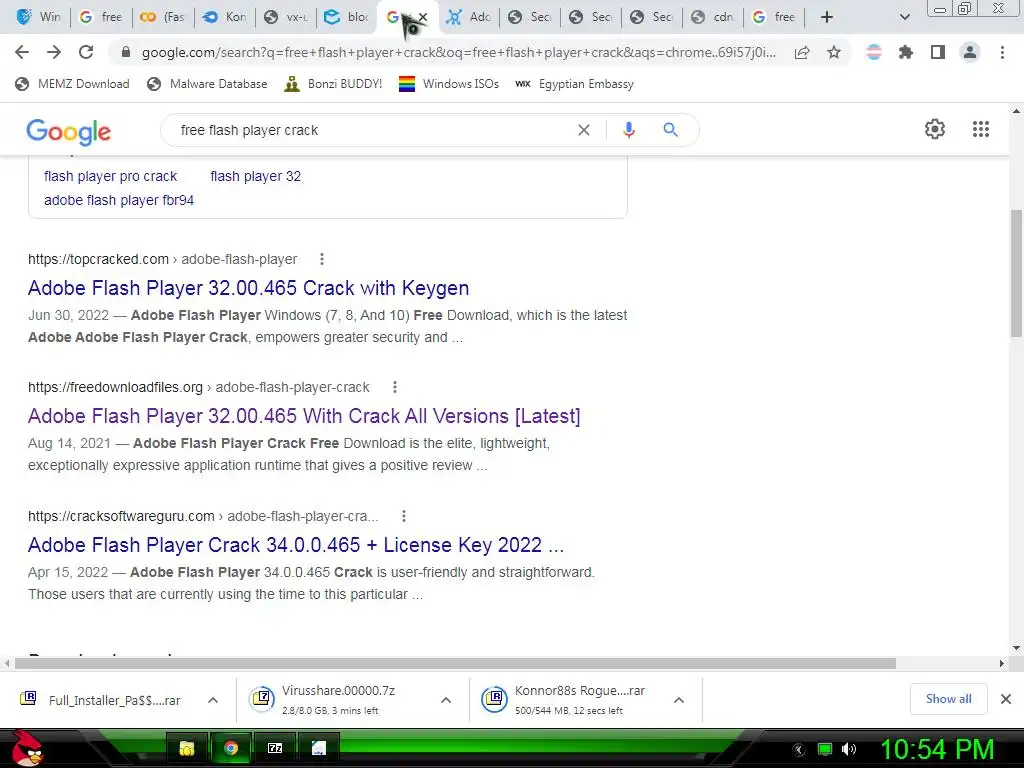Image resolution: width=1024 pixels, height=768 pixels.
Task: Open the Egyptian Embassy bookmark
Action: (574, 84)
